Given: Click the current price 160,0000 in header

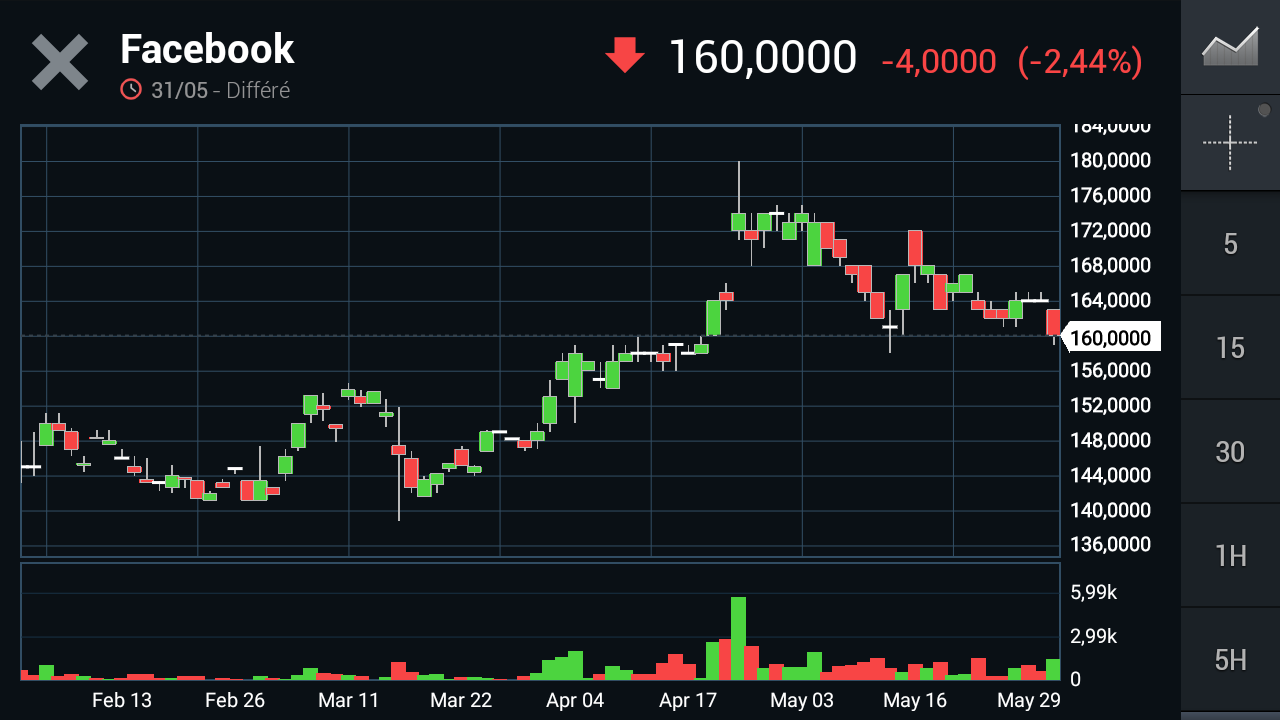Looking at the screenshot, I should 762,58.
